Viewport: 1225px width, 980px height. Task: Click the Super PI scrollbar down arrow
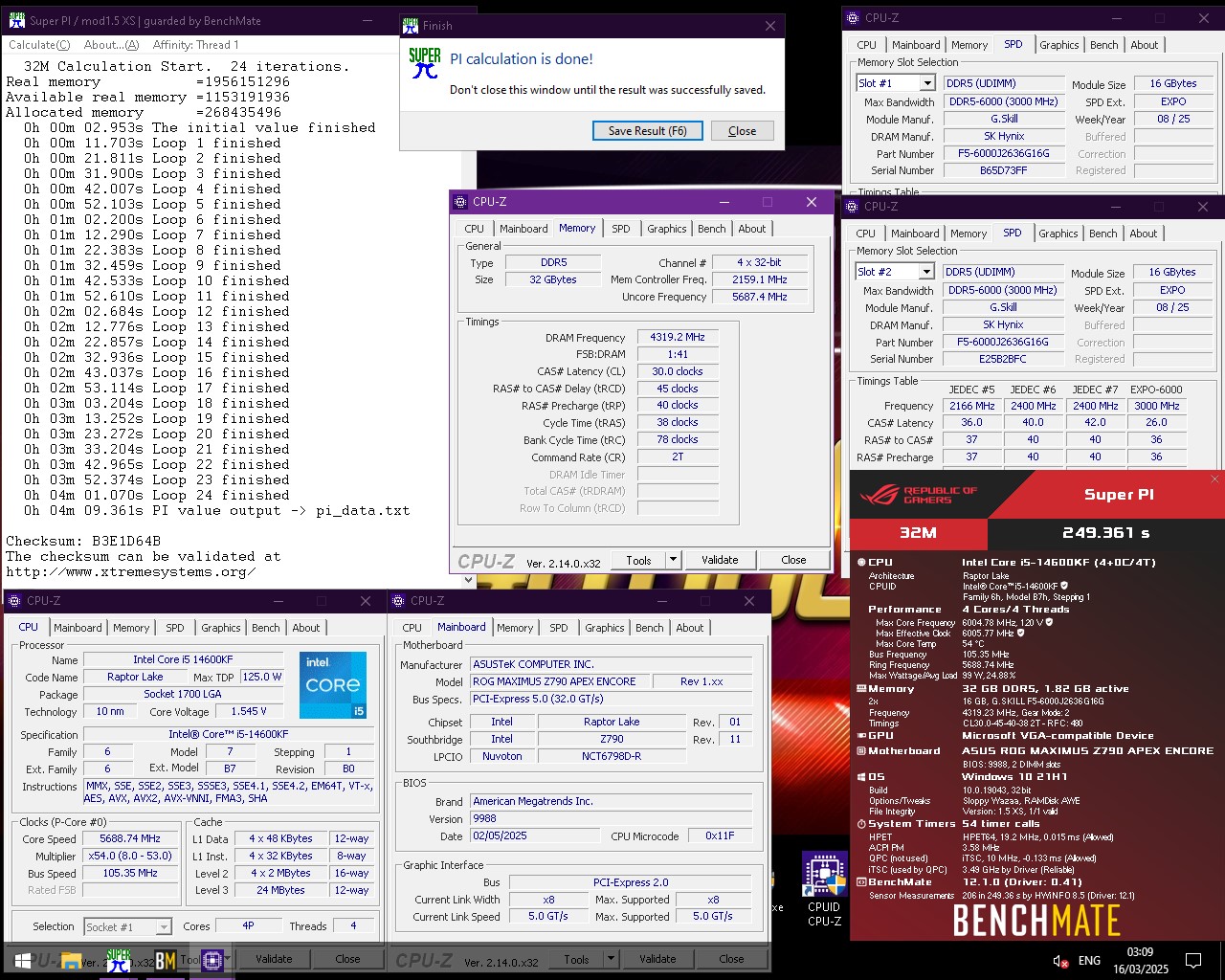point(469,580)
